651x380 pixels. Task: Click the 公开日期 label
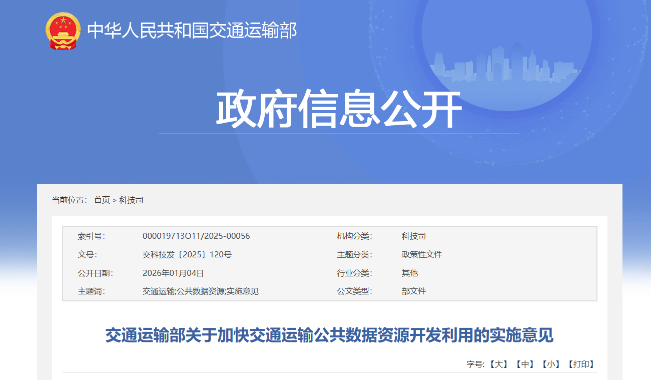pyautogui.click(x=95, y=273)
